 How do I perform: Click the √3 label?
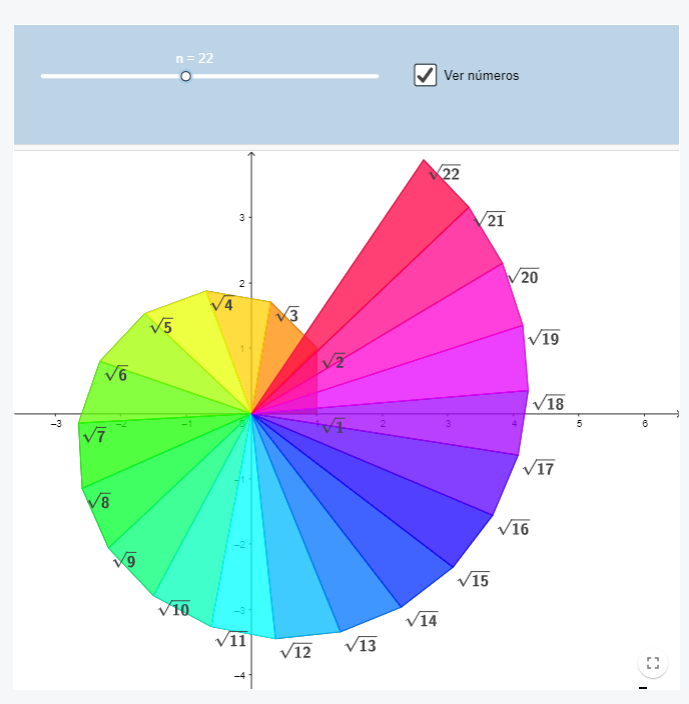coord(287,314)
